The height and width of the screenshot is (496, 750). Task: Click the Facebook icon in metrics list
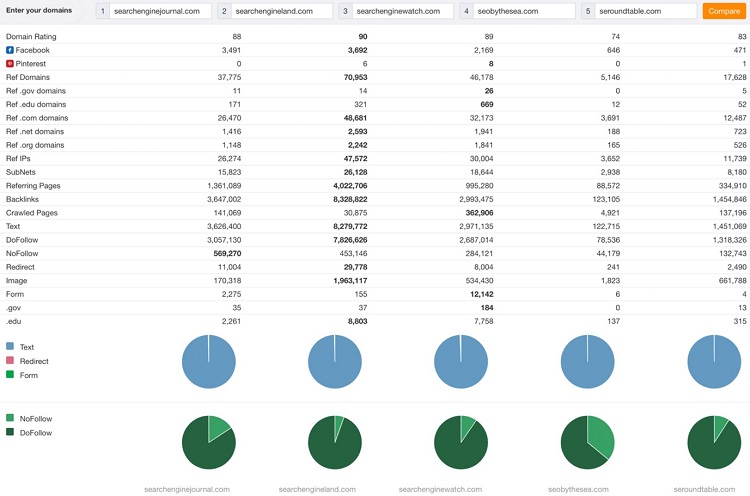[10, 50]
